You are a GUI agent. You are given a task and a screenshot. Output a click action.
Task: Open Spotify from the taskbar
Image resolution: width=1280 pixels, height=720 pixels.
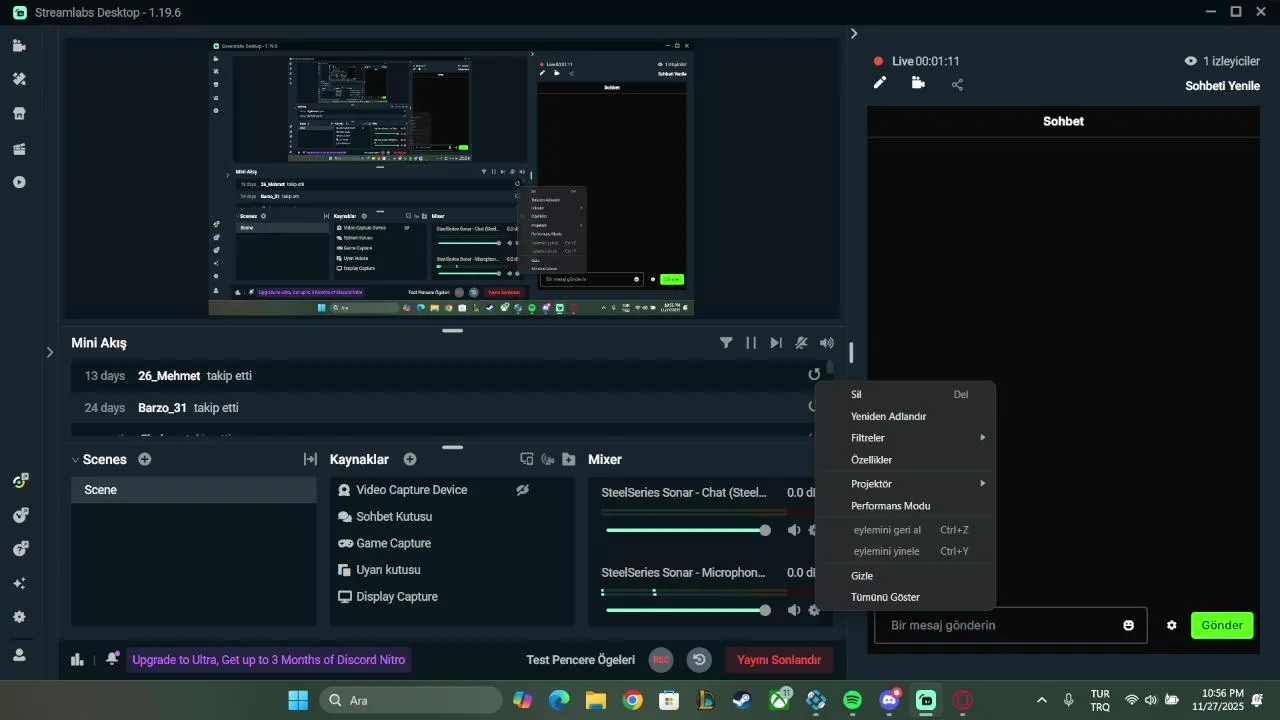[852, 700]
